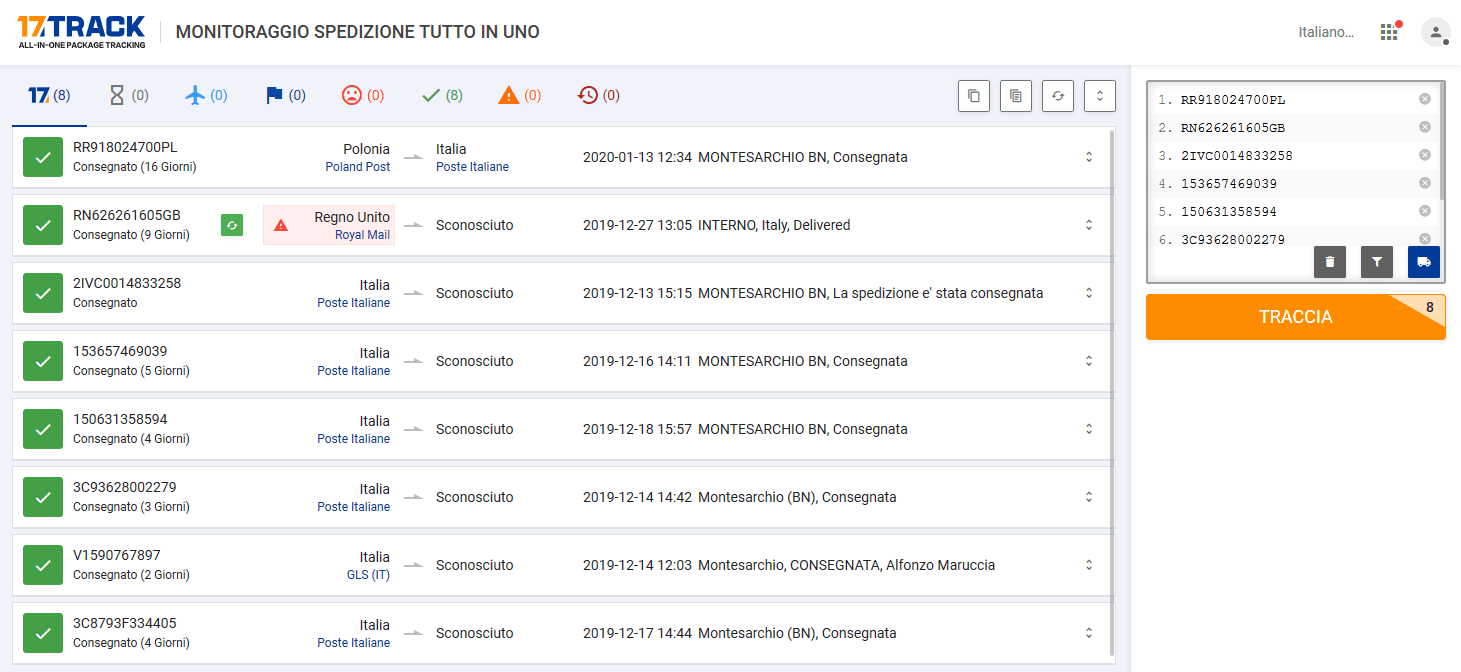The image size is (1461, 672).
Task: Click the copy results icon in toolbar
Action: 973,96
